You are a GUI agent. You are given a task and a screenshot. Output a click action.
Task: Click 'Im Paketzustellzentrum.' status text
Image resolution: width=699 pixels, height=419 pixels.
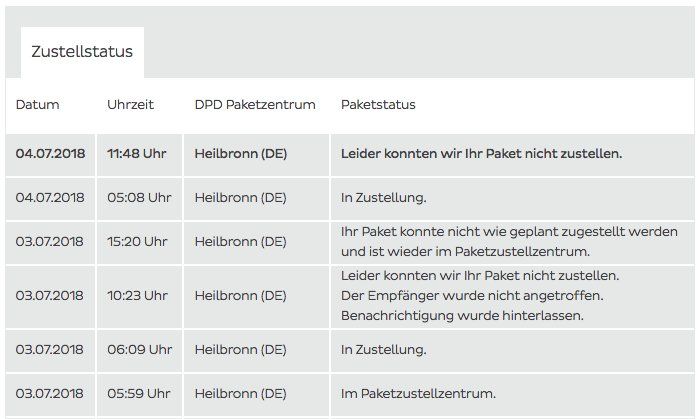pyautogui.click(x=418, y=393)
